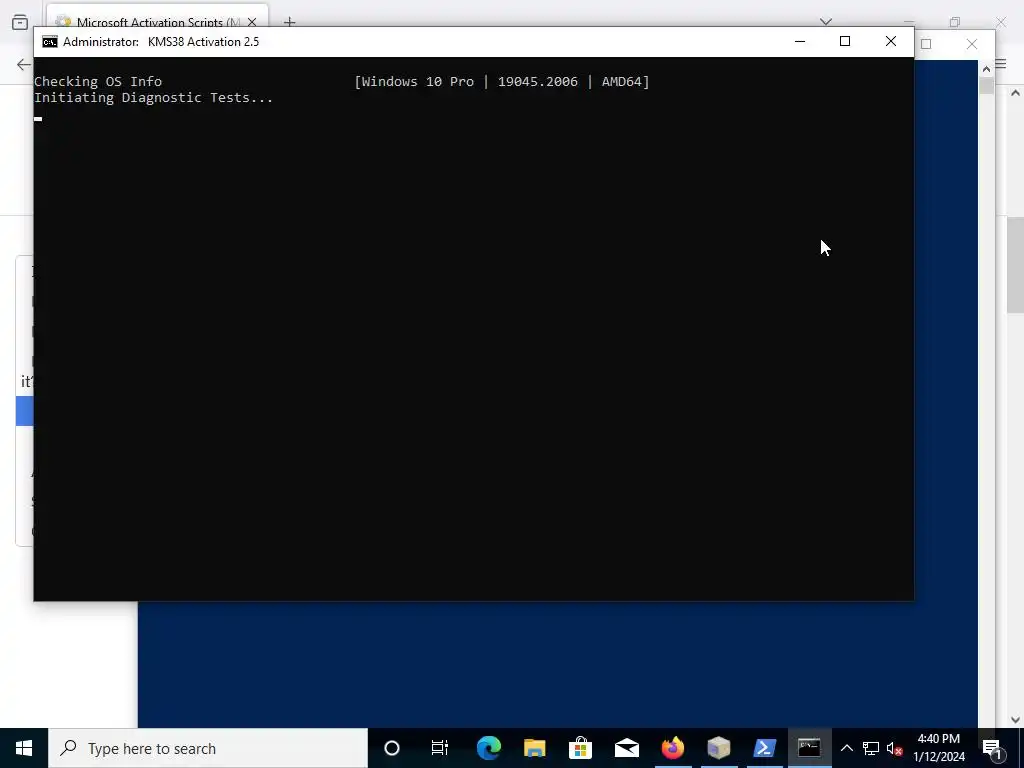1024x768 pixels.
Task: Launch Microsoft Edge from taskbar
Action: point(488,748)
